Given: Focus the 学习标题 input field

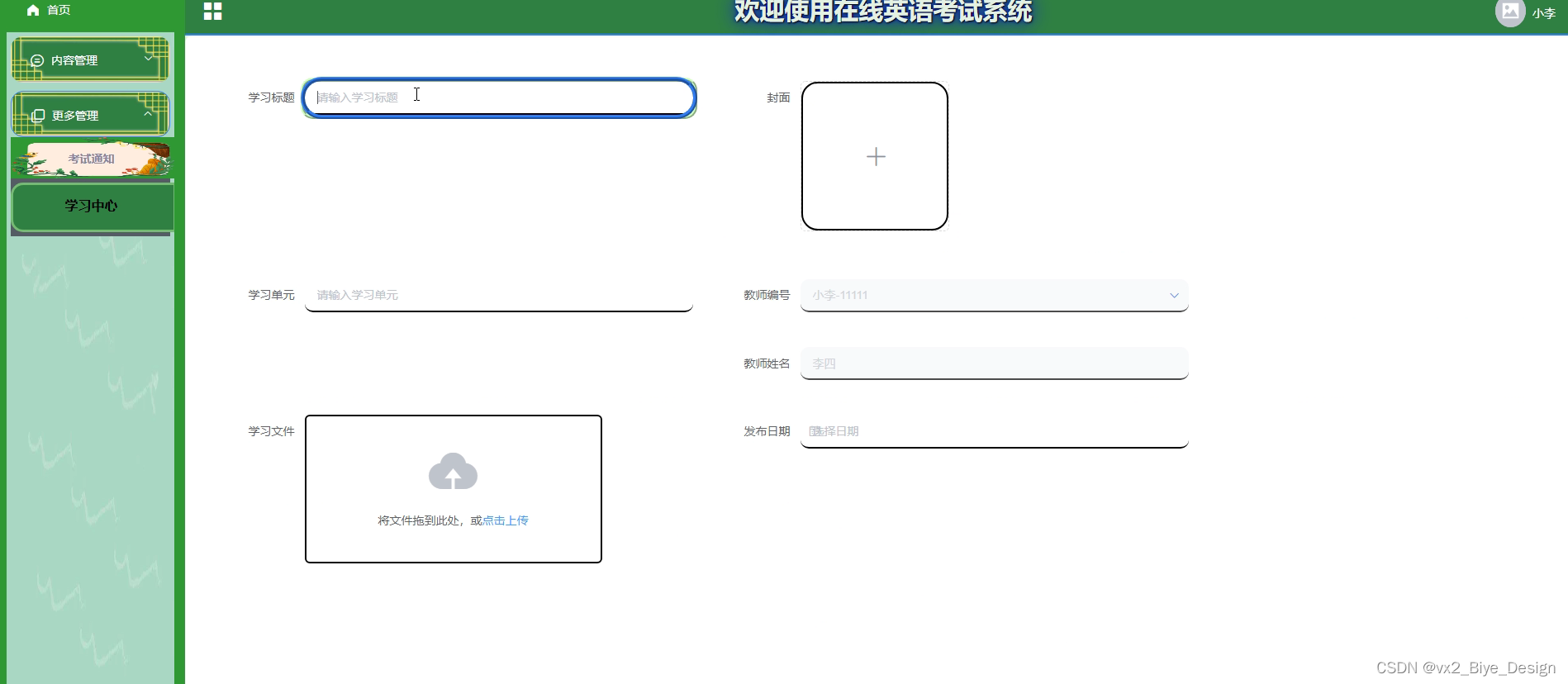Looking at the screenshot, I should pyautogui.click(x=500, y=97).
